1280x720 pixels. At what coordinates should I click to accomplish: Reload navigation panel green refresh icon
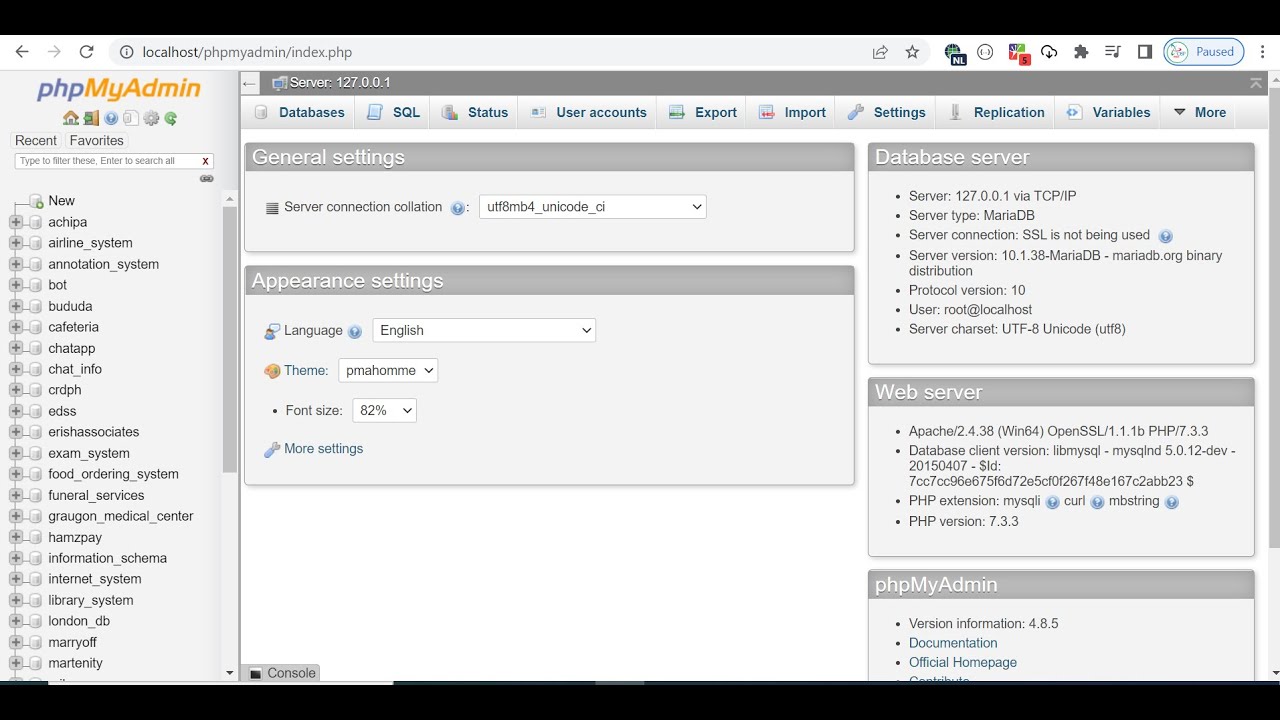(171, 118)
